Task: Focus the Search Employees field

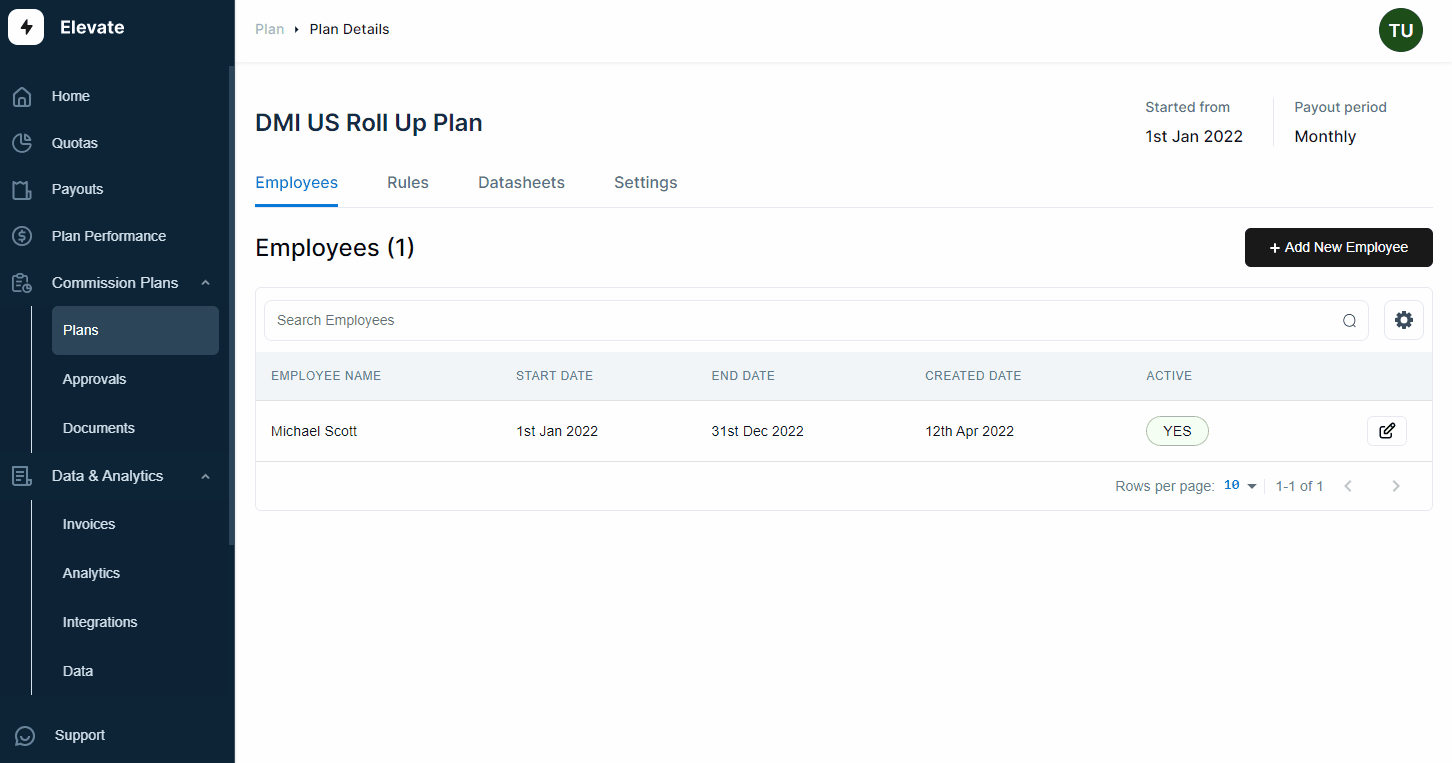Action: tap(816, 320)
